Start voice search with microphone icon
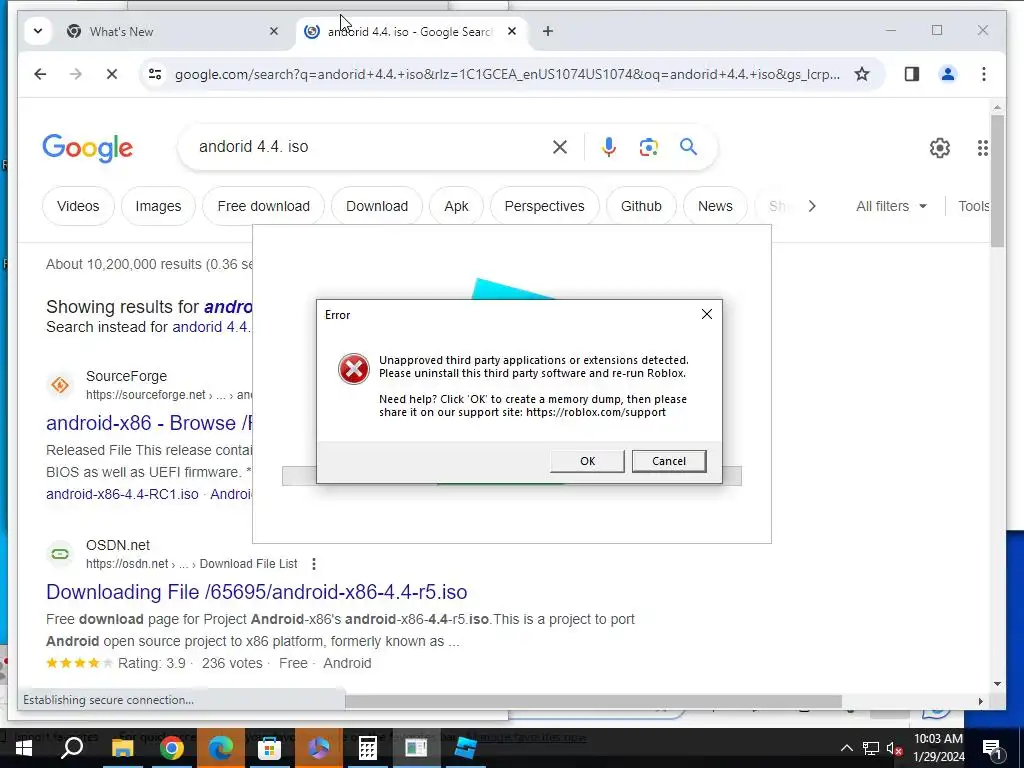The width and height of the screenshot is (1024, 768). [609, 148]
